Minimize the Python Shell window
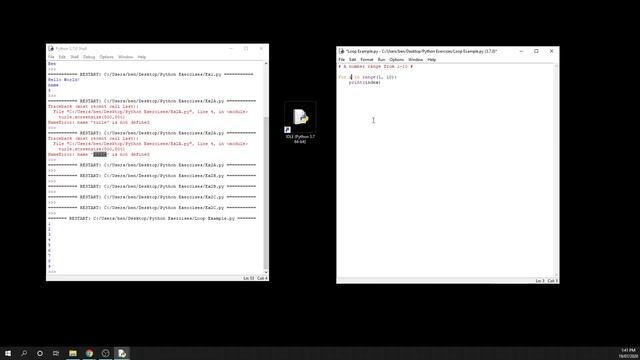640x360 pixels. (231, 49)
